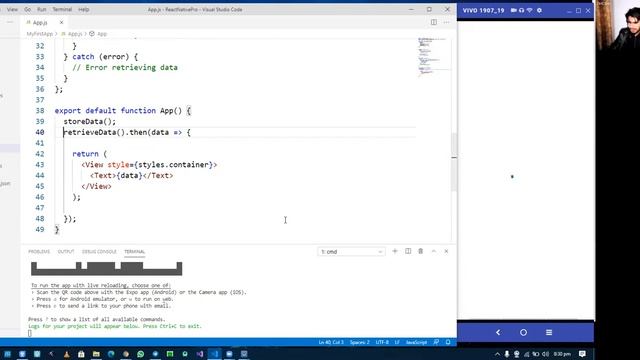Change end-of-line sequence LF
Image resolution: width=640 pixels, height=360 pixels.
click(x=397, y=342)
